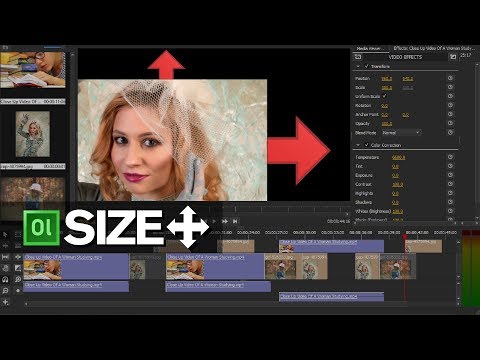Select first Close Up Video clip on timeline
480x360 pixels.
[x=76, y=266]
